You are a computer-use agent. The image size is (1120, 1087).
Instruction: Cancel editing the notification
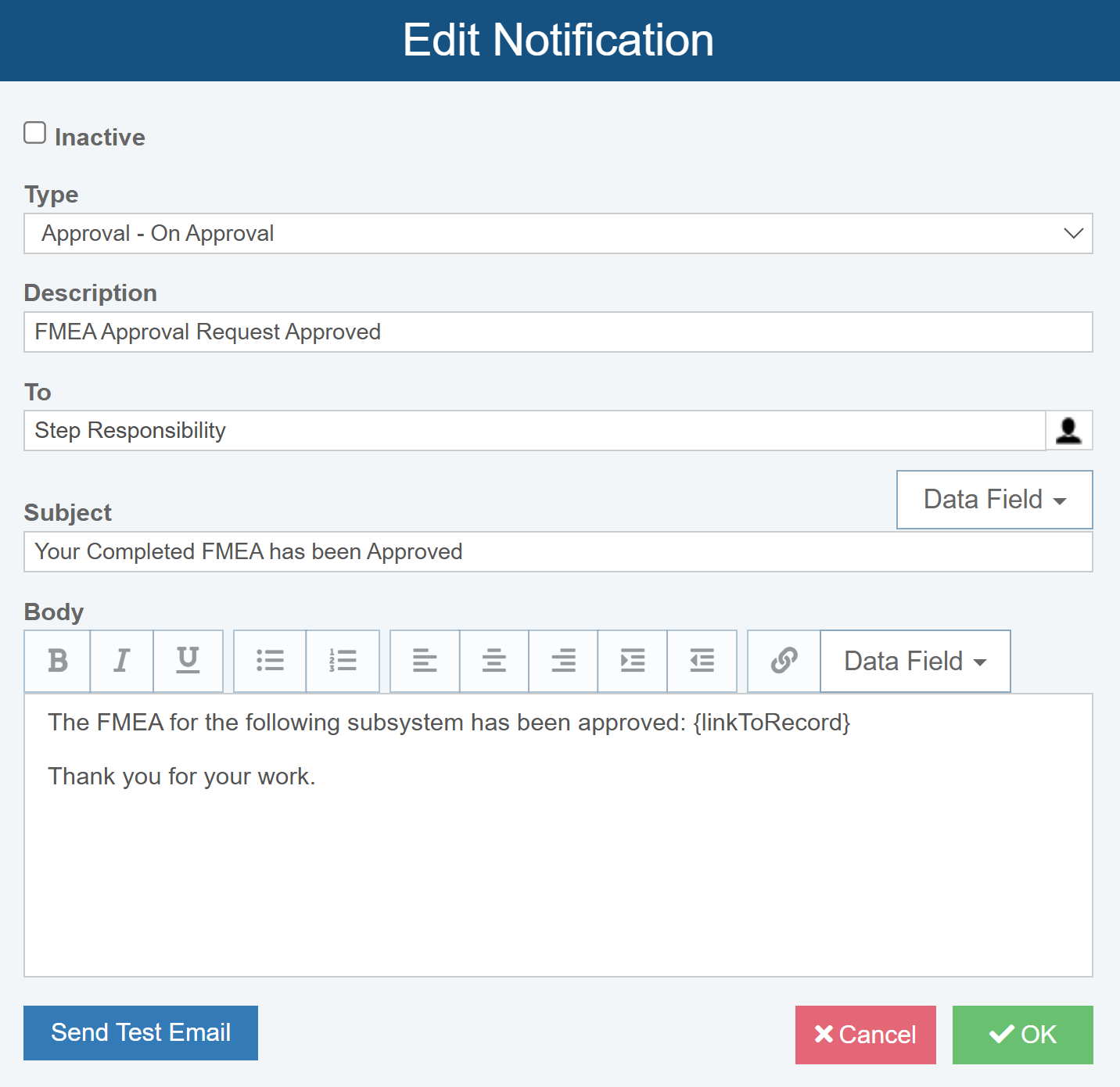coord(865,1035)
